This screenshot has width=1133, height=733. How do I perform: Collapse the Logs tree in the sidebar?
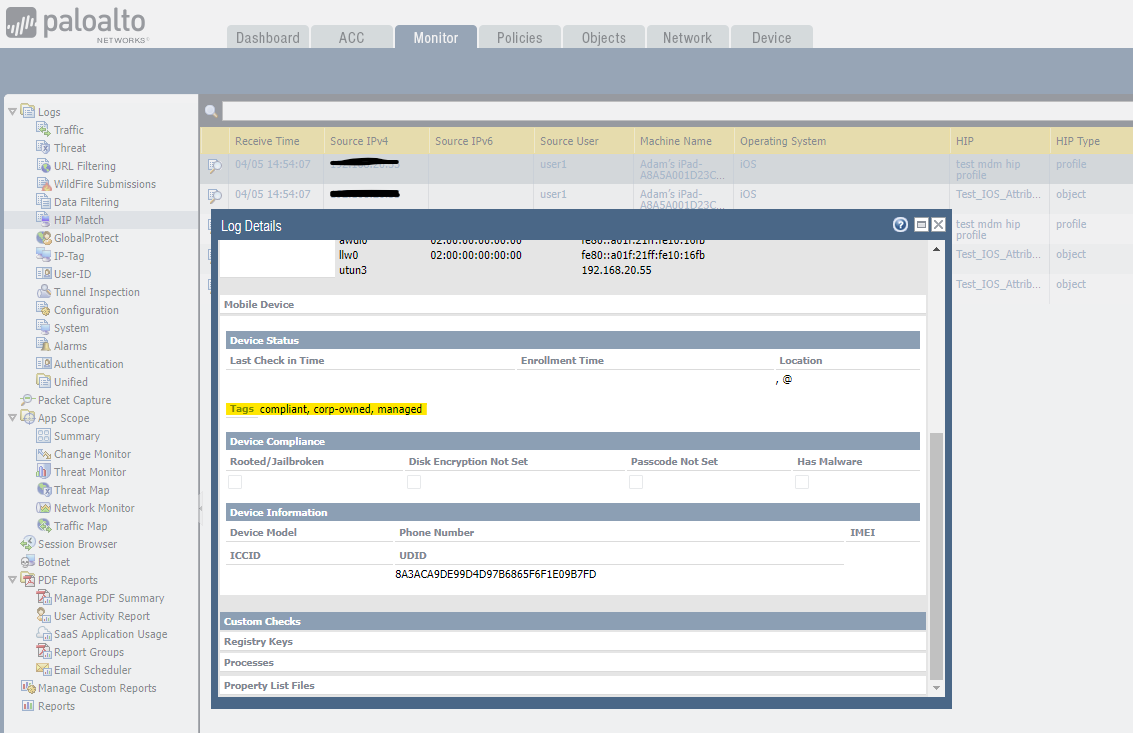coord(10,111)
